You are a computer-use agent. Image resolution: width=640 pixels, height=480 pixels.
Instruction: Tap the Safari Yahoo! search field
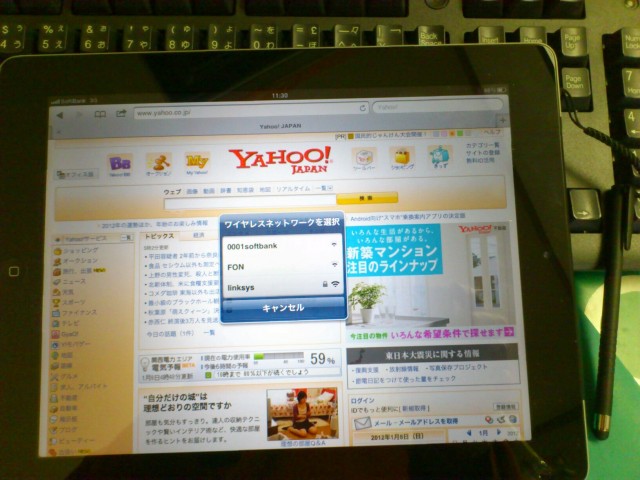[437, 106]
